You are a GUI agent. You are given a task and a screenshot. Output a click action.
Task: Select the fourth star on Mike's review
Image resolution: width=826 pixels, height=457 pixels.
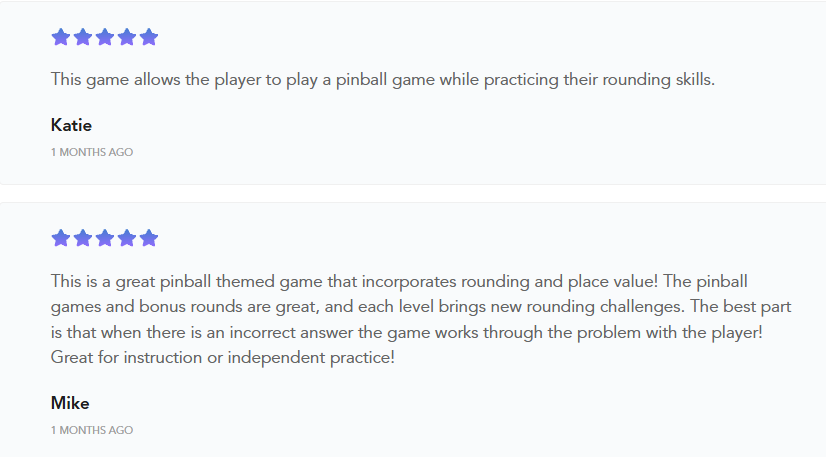click(x=127, y=238)
